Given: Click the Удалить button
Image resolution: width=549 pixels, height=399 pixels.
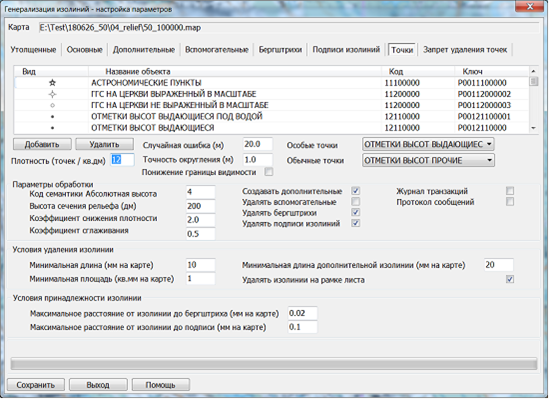Looking at the screenshot, I should (104, 144).
